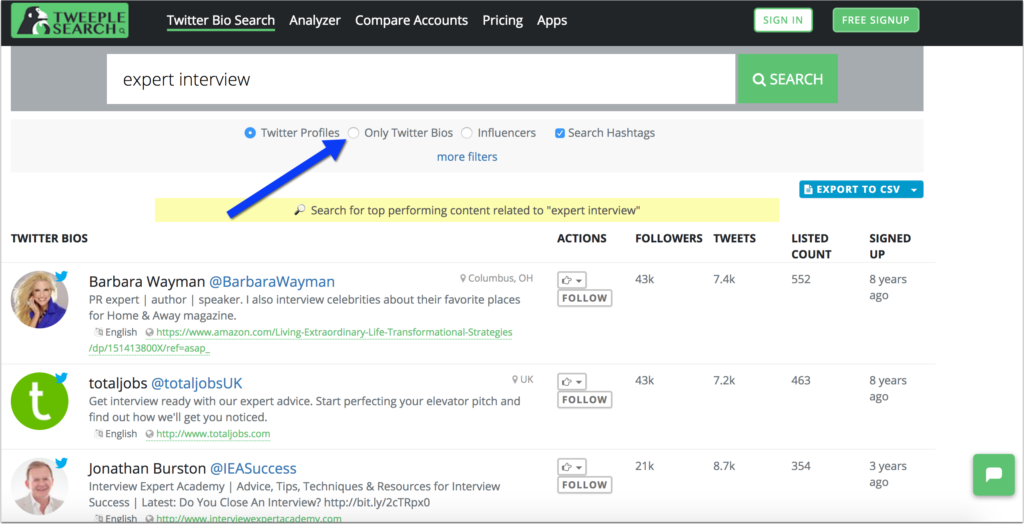Image resolution: width=1024 pixels, height=524 pixels.
Task: Click the language icon beside English for totaljobs
Action: (99, 434)
